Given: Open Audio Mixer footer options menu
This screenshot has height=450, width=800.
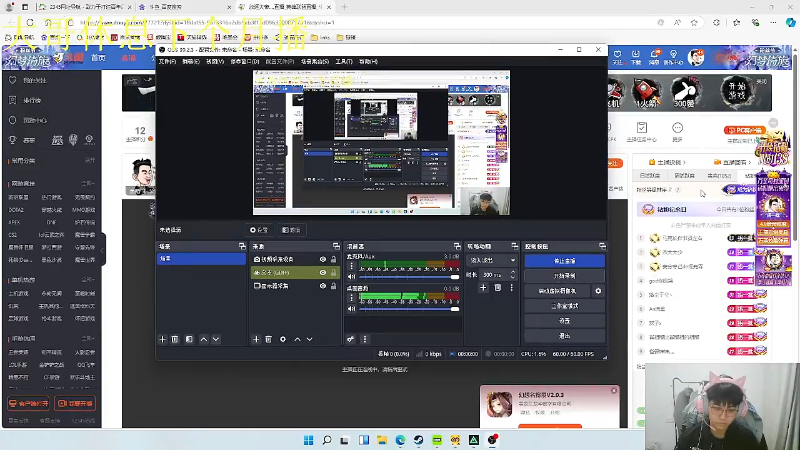Looking at the screenshot, I should point(364,339).
